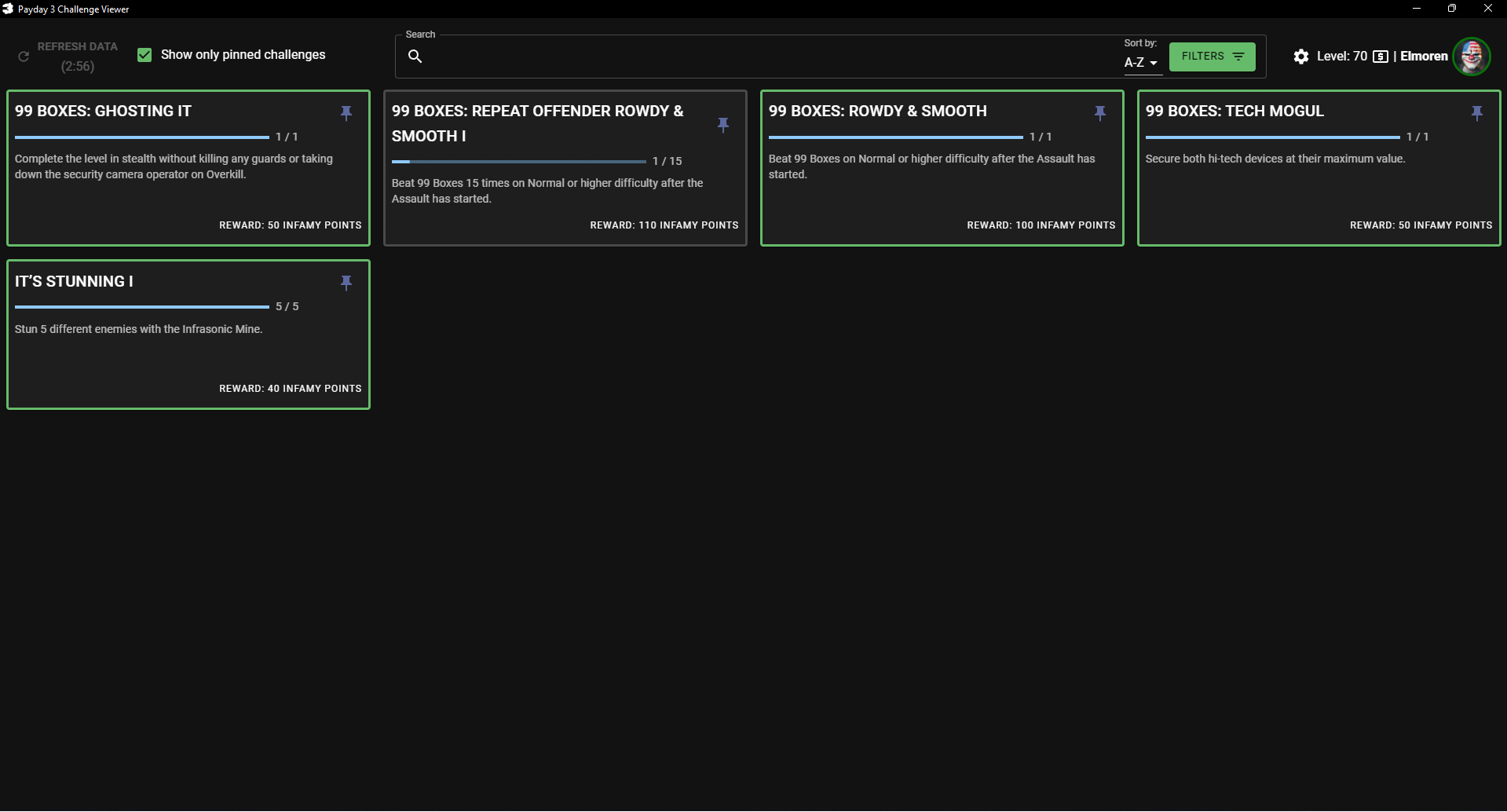The height and width of the screenshot is (812, 1507).
Task: Click the Level: 70 label
Action: point(1342,57)
